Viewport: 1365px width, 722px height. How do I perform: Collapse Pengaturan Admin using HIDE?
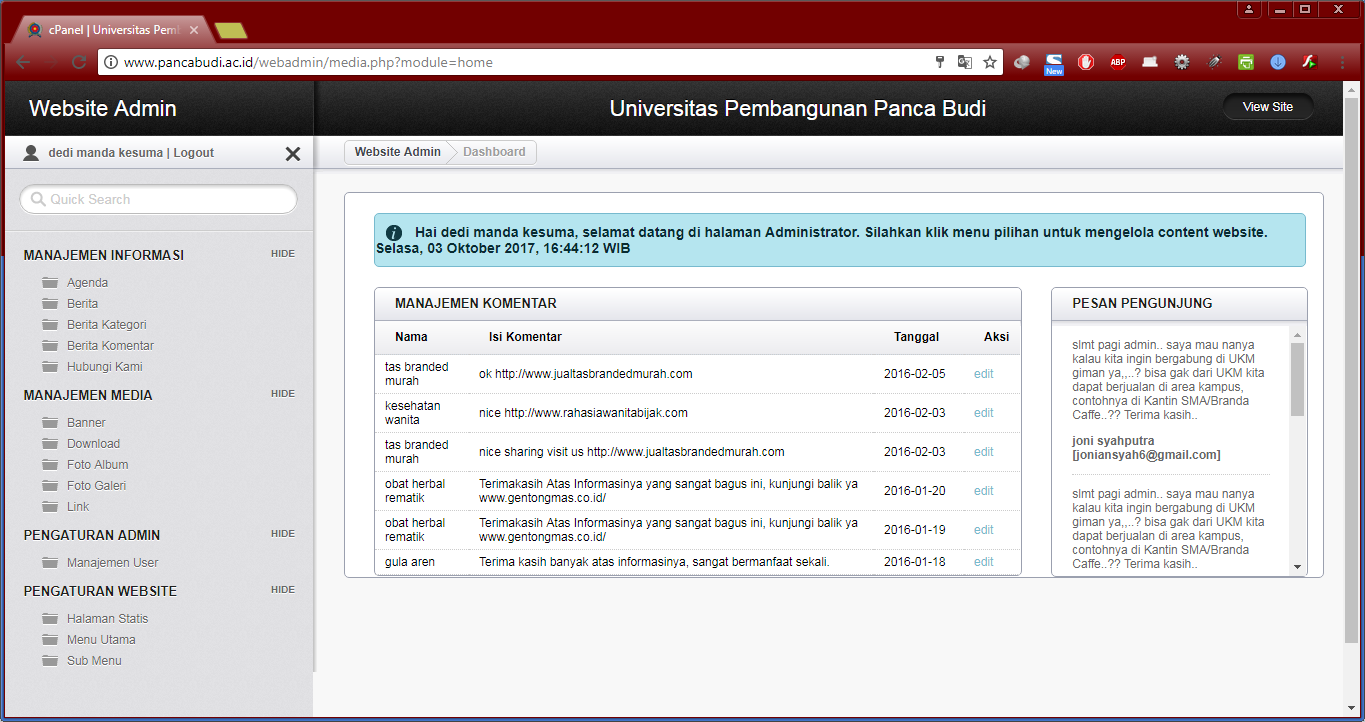[283, 534]
